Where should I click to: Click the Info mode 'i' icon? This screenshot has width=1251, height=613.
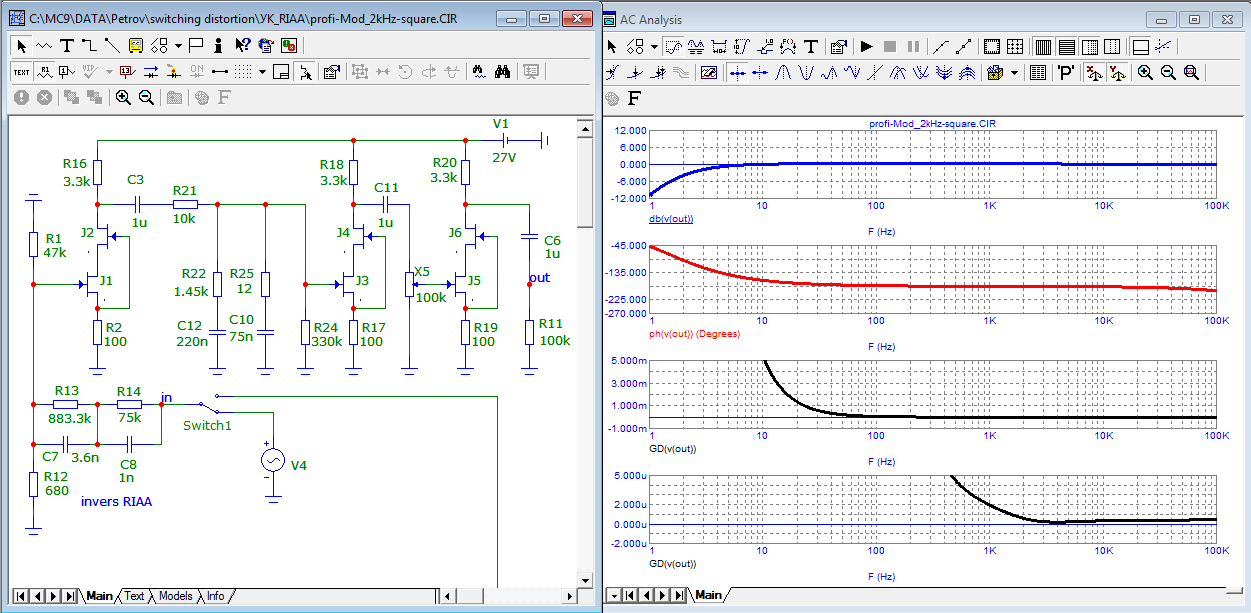(x=218, y=45)
